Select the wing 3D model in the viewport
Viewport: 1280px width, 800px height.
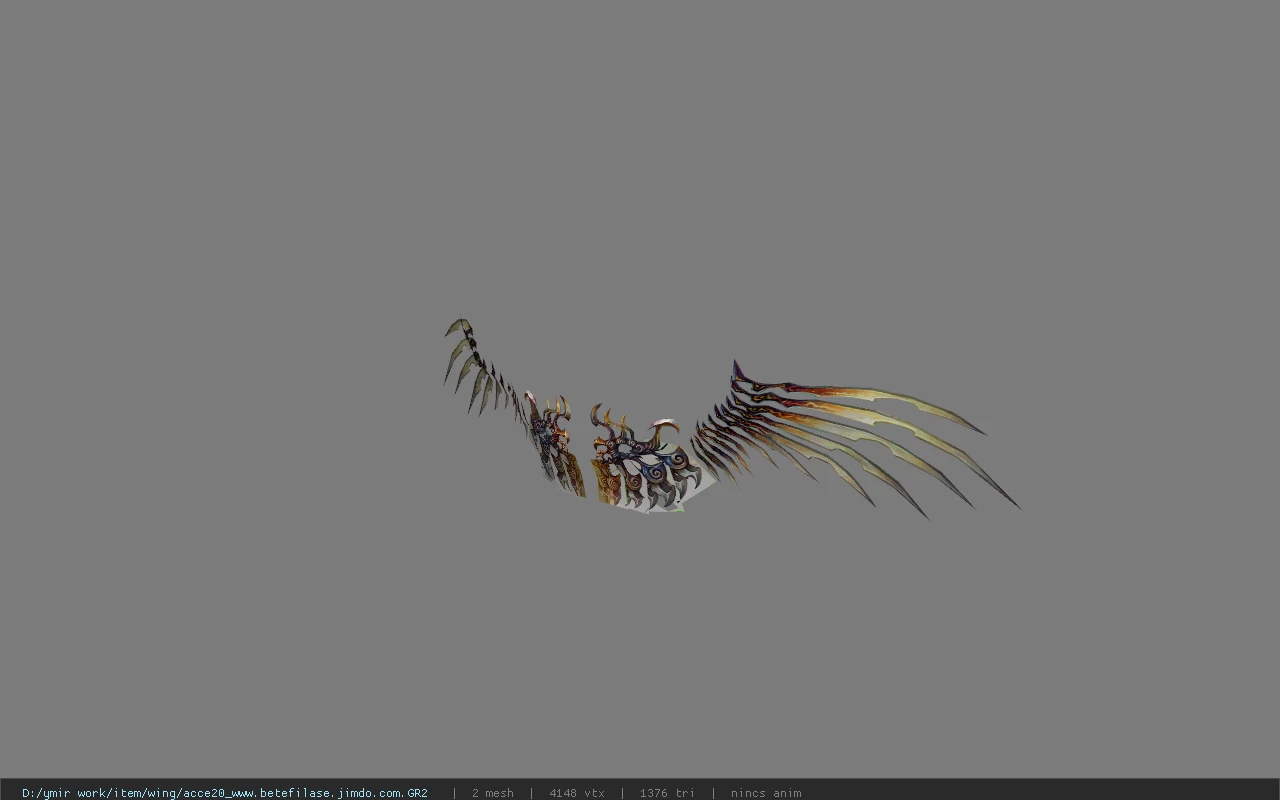tap(731, 420)
